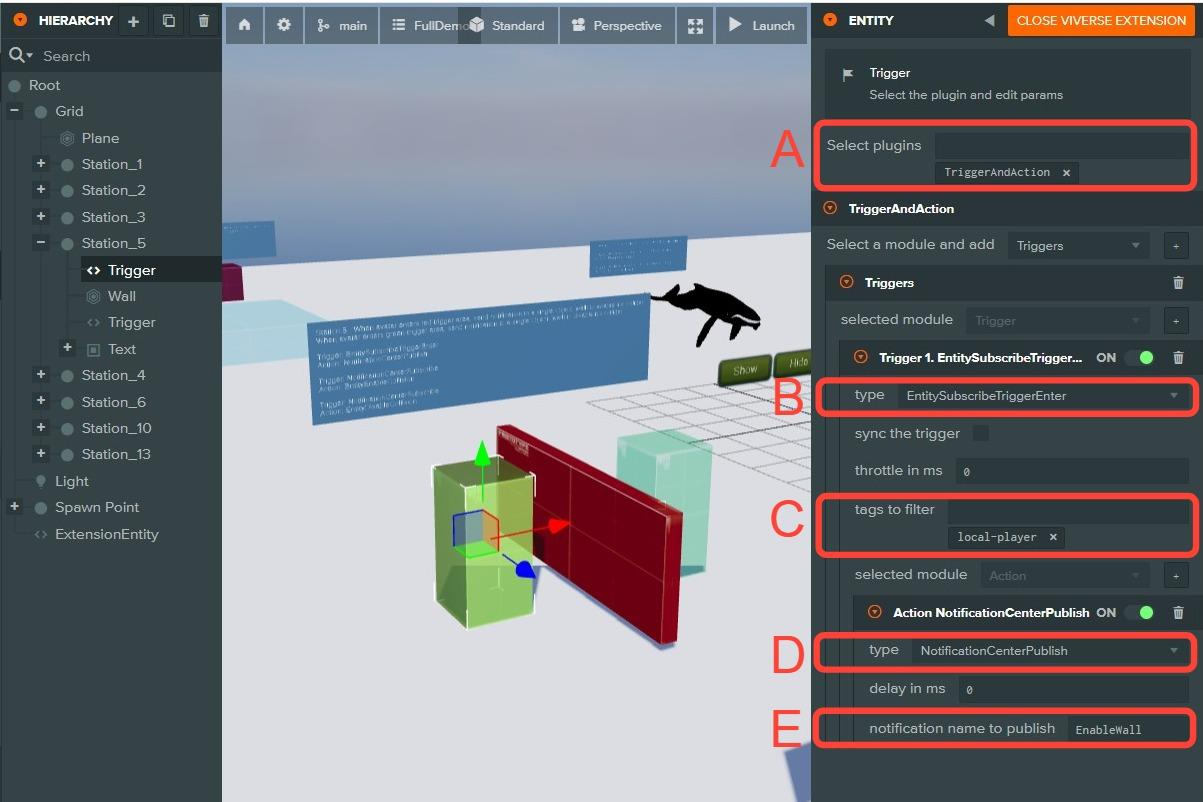Toggle Action NotificationCenterPublish ON switch
The image size is (1203, 802).
[x=1139, y=612]
